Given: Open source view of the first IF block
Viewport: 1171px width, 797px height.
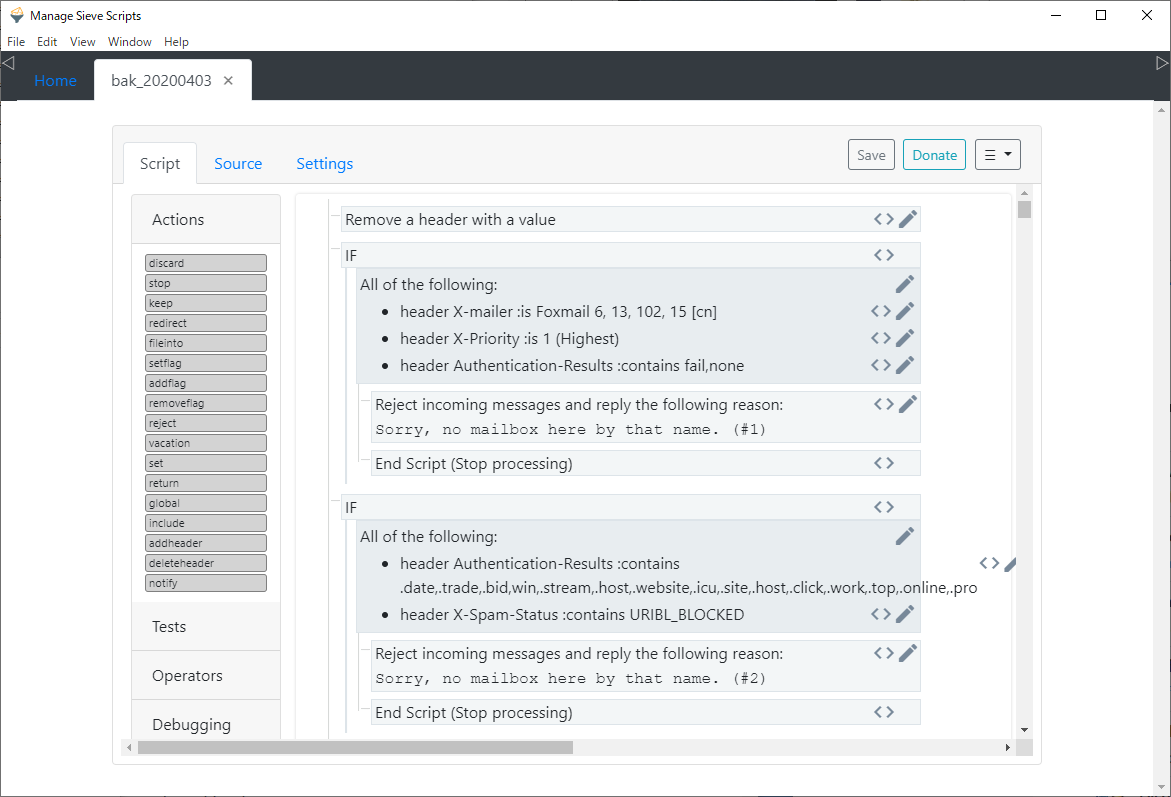Looking at the screenshot, I should pos(882,254).
